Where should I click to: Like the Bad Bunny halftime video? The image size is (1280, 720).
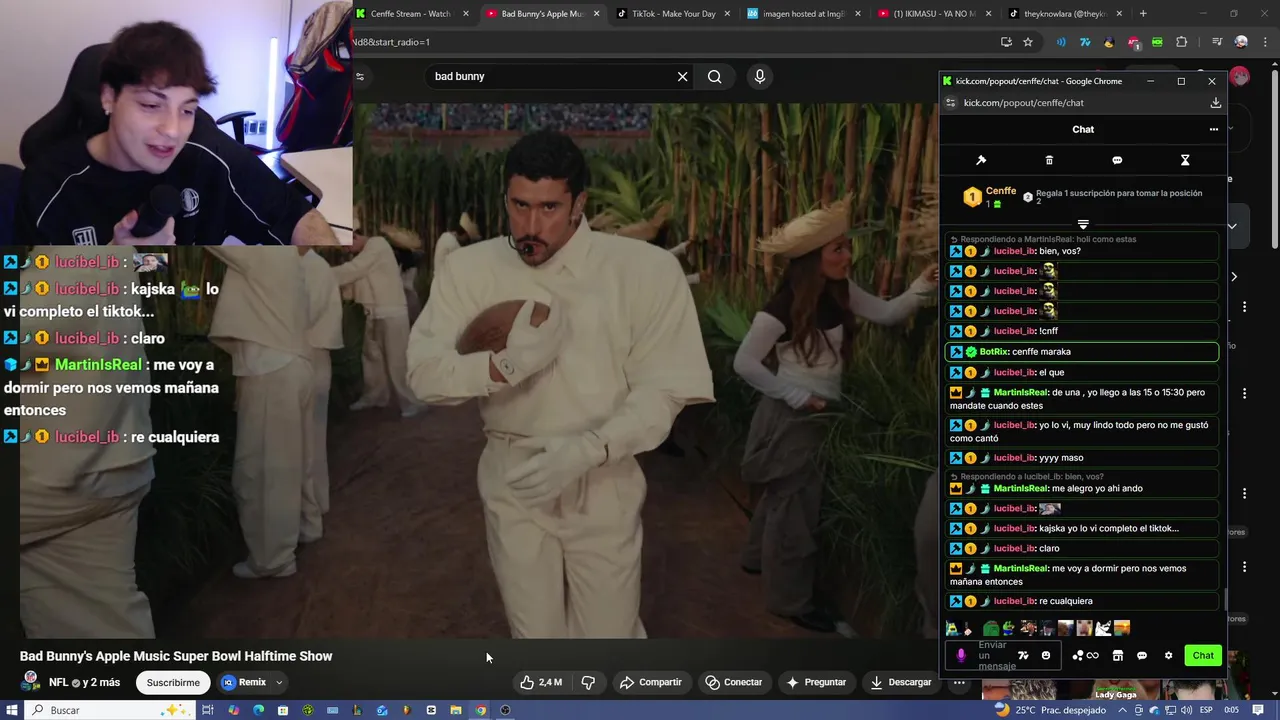click(540, 682)
